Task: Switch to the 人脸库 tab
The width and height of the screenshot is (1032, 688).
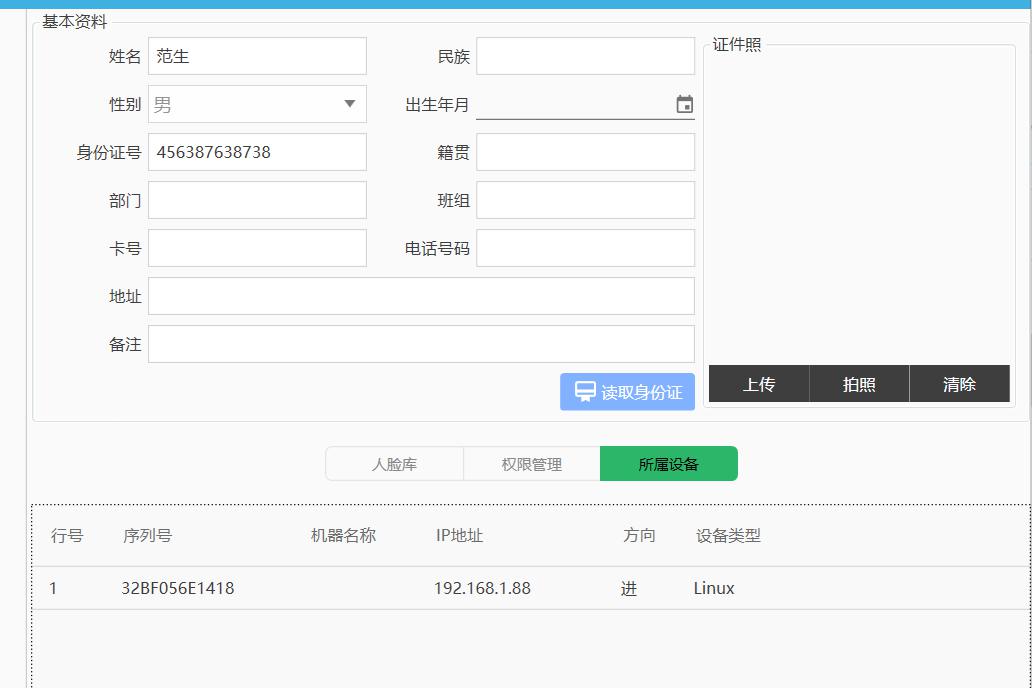Action: click(394, 464)
